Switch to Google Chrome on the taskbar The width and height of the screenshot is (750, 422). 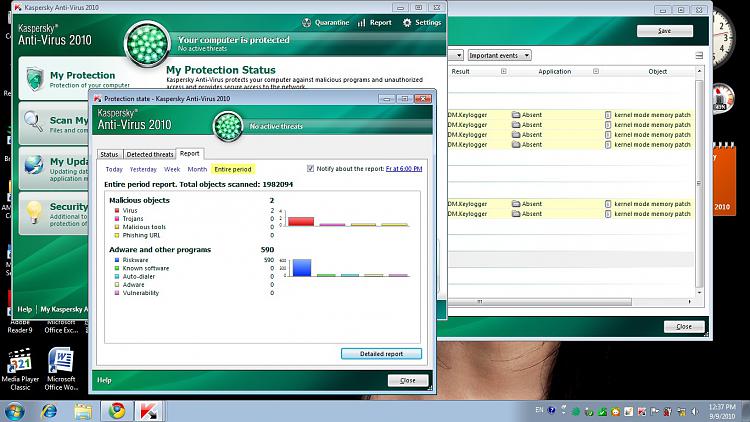coord(117,411)
